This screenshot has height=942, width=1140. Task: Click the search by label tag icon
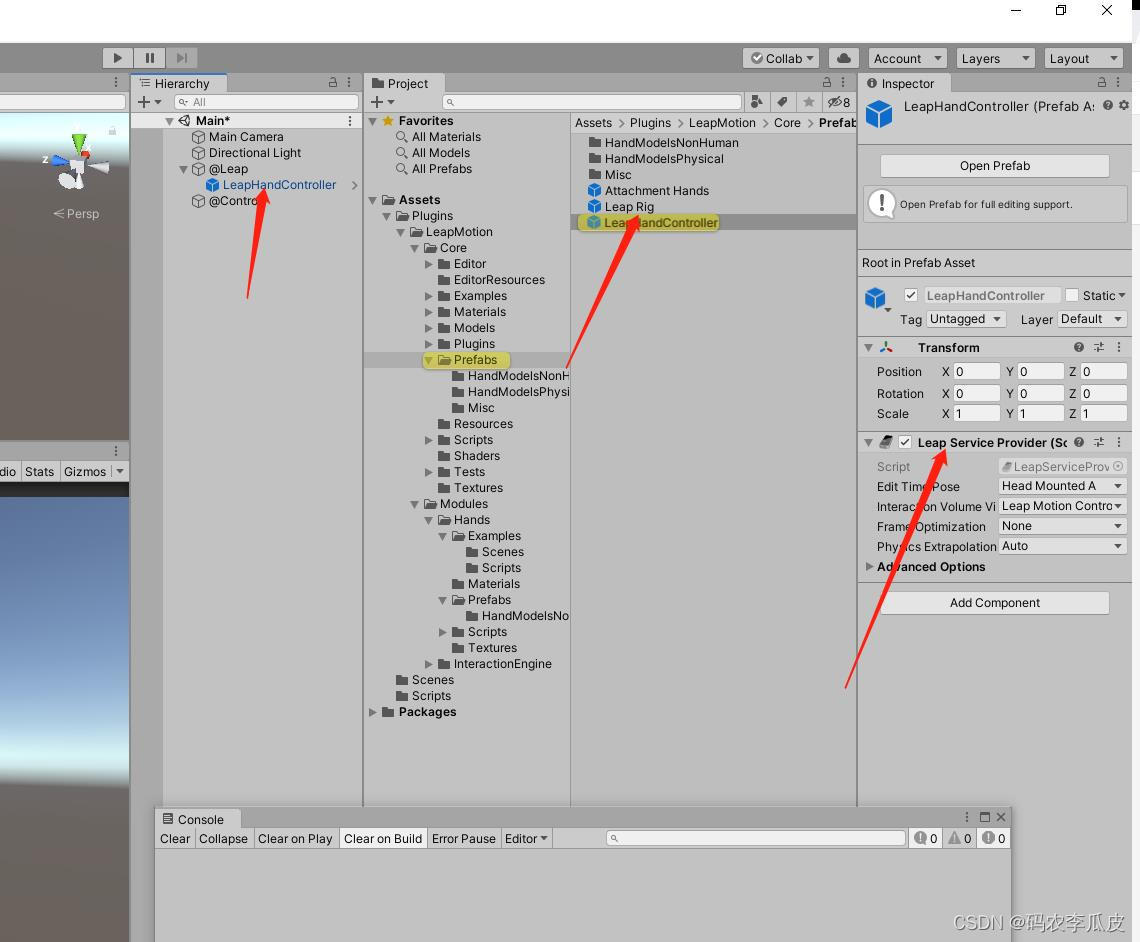(782, 102)
